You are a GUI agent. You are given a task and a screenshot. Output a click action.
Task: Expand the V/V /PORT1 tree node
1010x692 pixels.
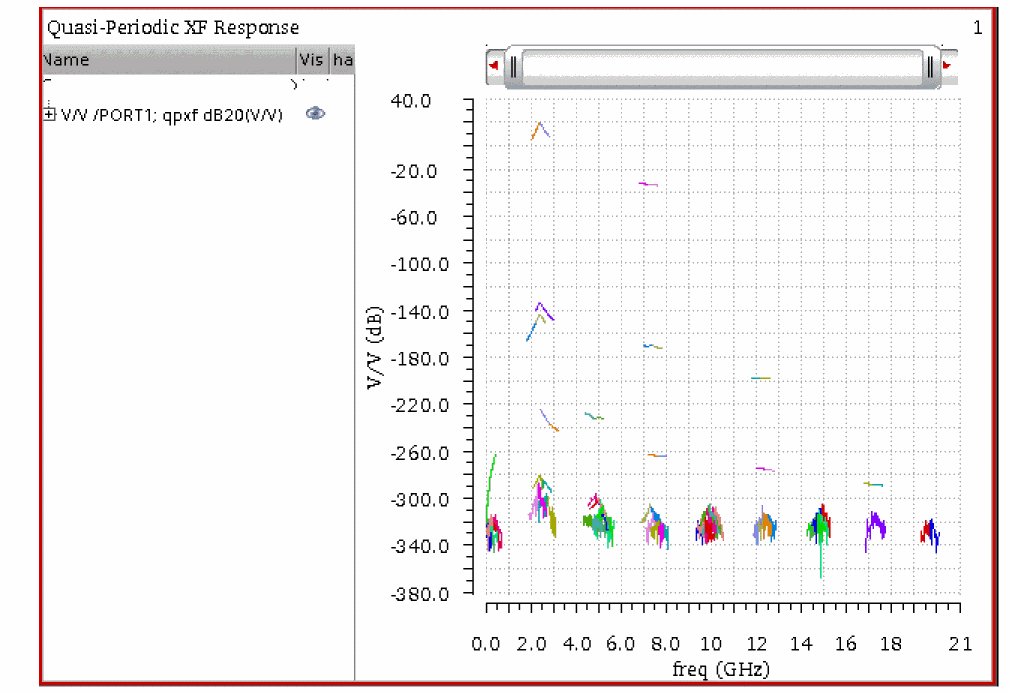tap(50, 115)
